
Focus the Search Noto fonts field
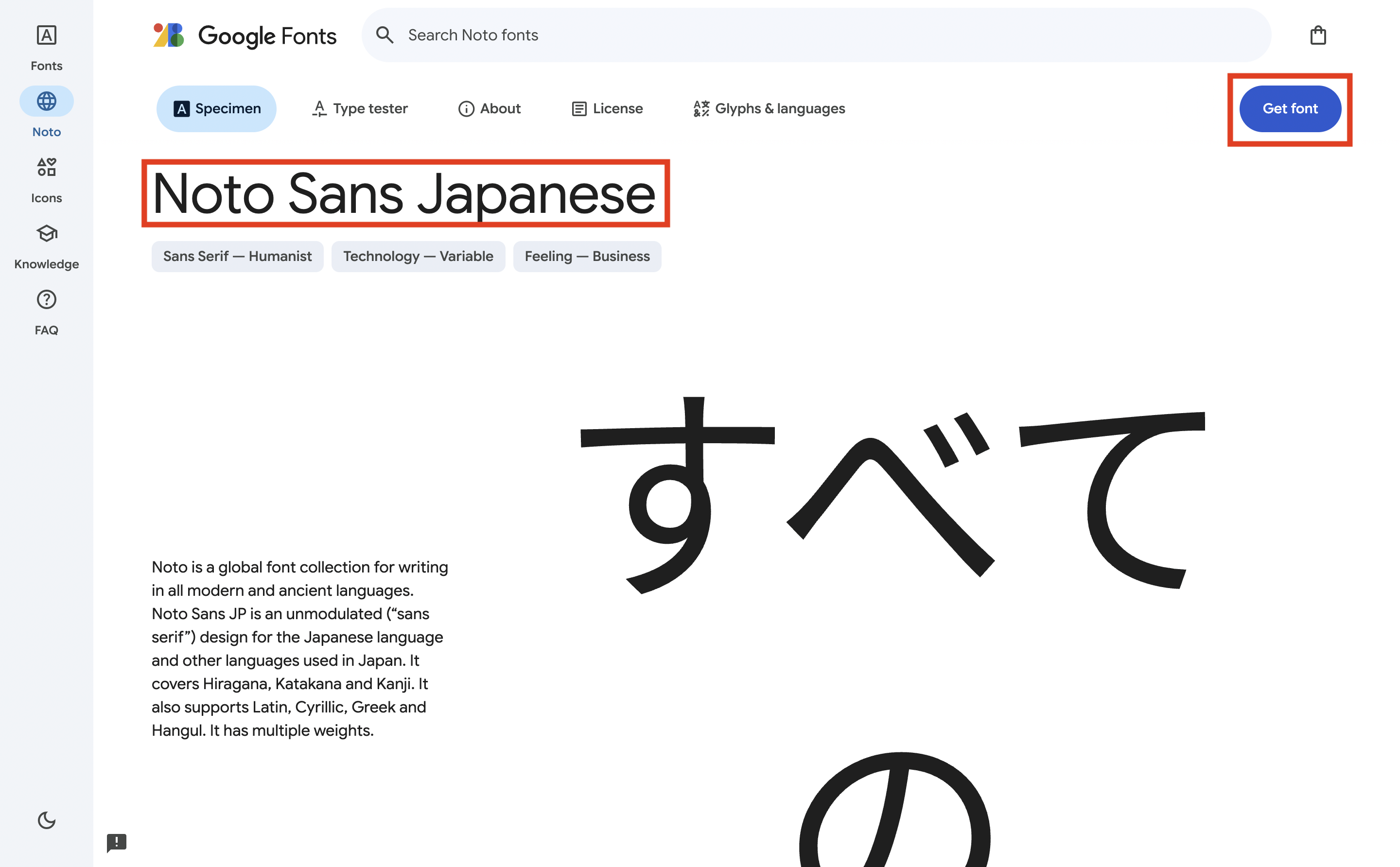816,35
